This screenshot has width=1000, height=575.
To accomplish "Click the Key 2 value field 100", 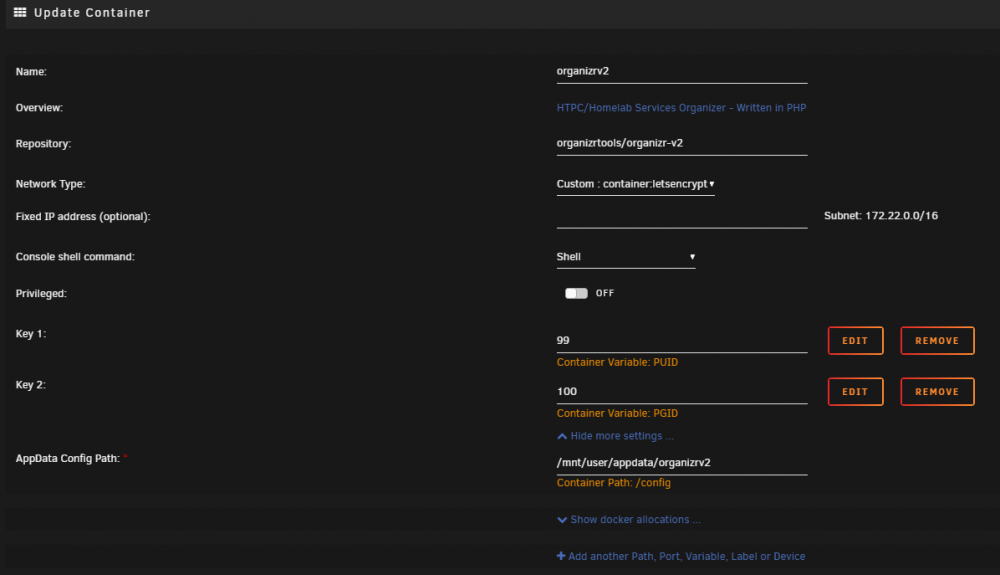I will click(682, 391).
